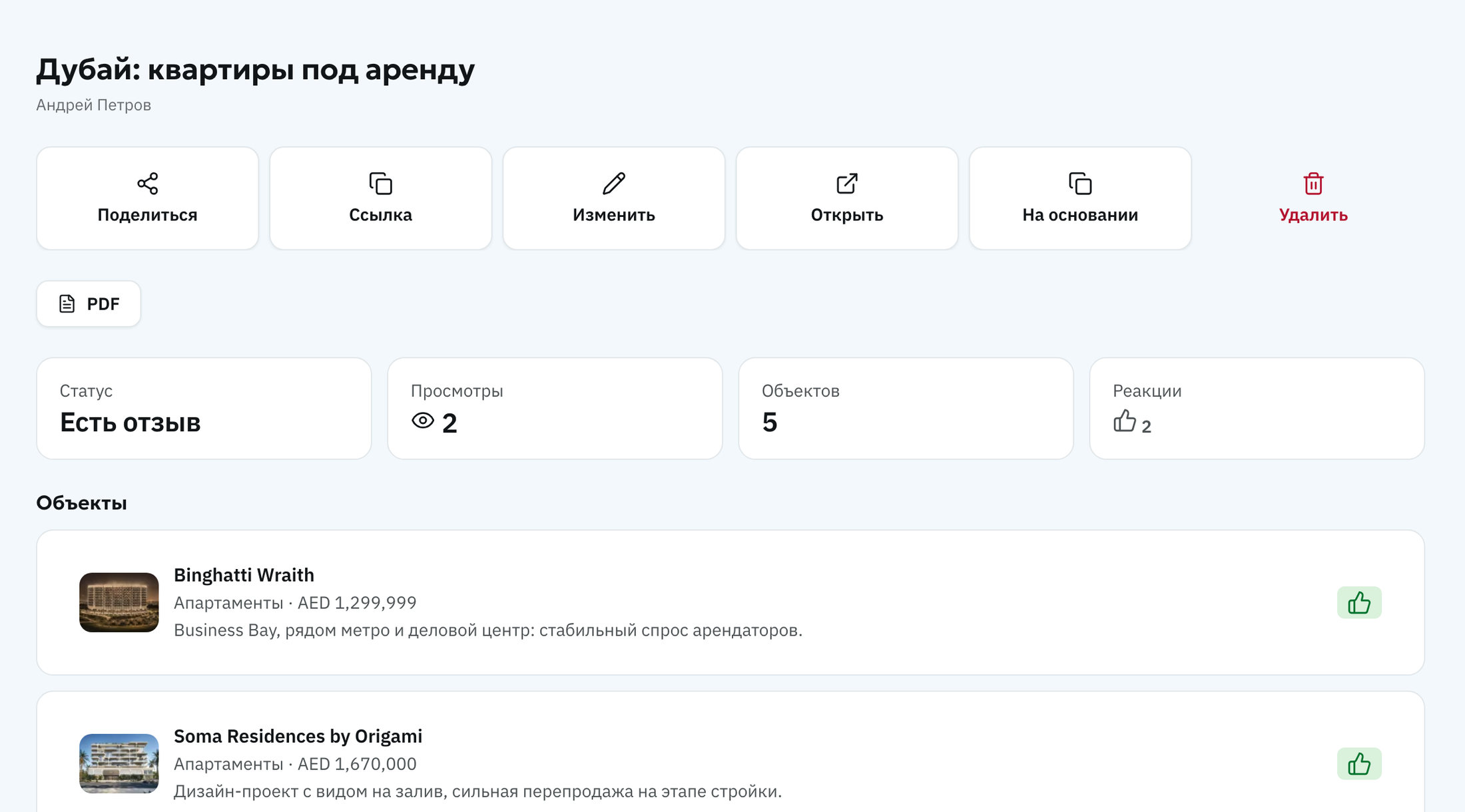The height and width of the screenshot is (812, 1465).
Task: Click the Статус card showing Есть отзыв
Action: pos(204,408)
